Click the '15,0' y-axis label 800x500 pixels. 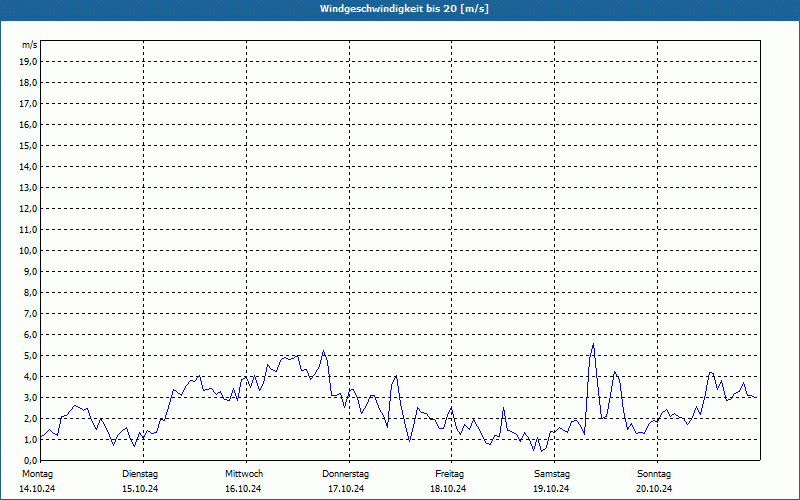coord(28,145)
